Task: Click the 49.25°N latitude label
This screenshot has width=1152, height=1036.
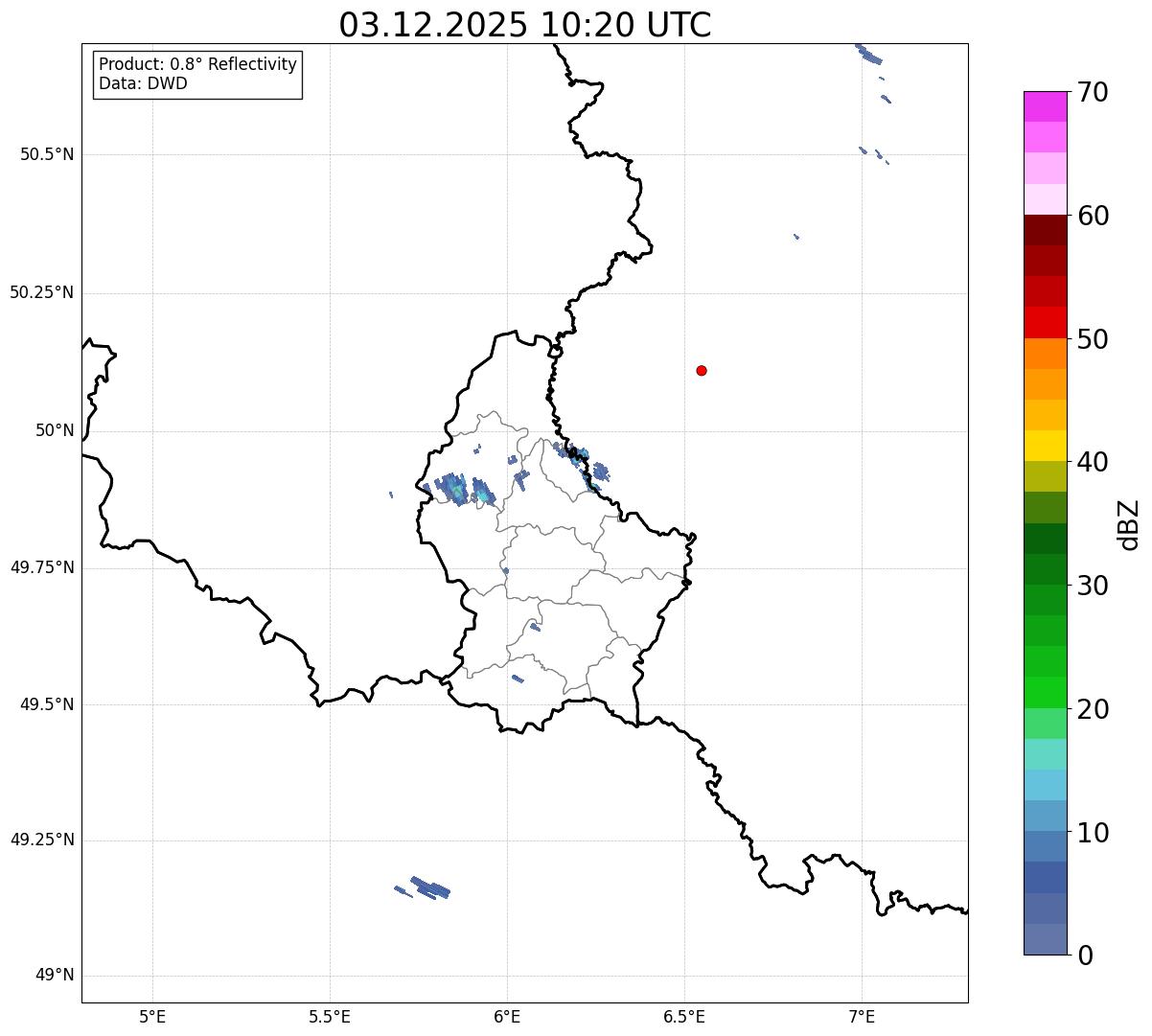Action: tap(42, 840)
